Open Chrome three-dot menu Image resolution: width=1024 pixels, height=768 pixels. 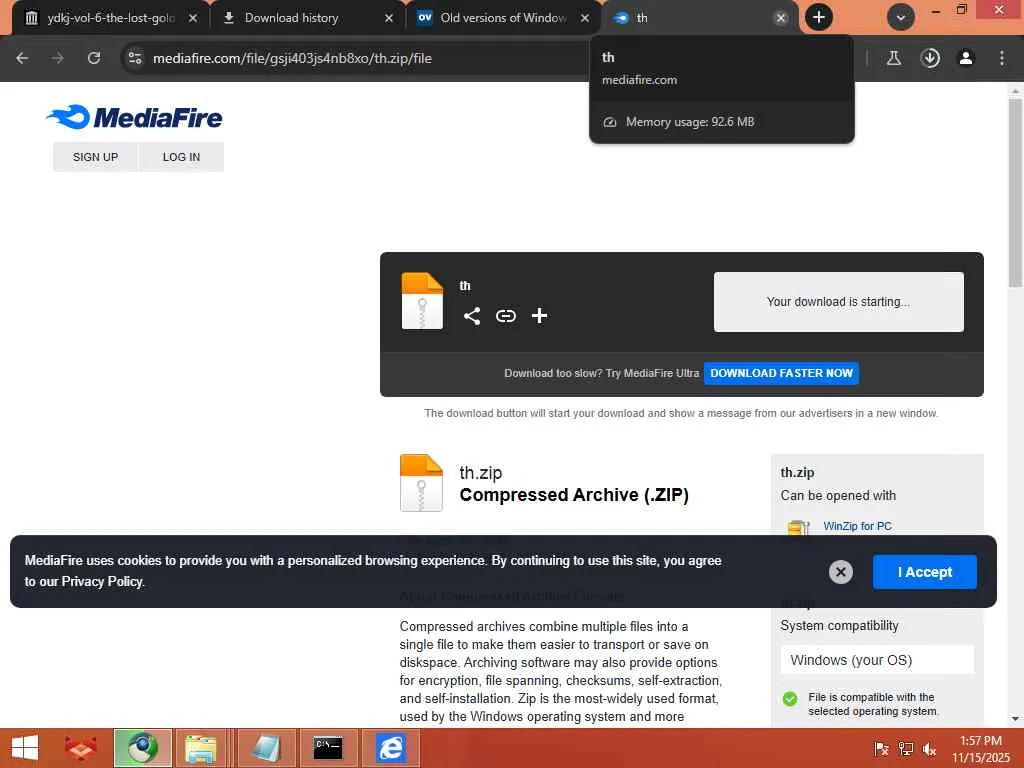1002,58
